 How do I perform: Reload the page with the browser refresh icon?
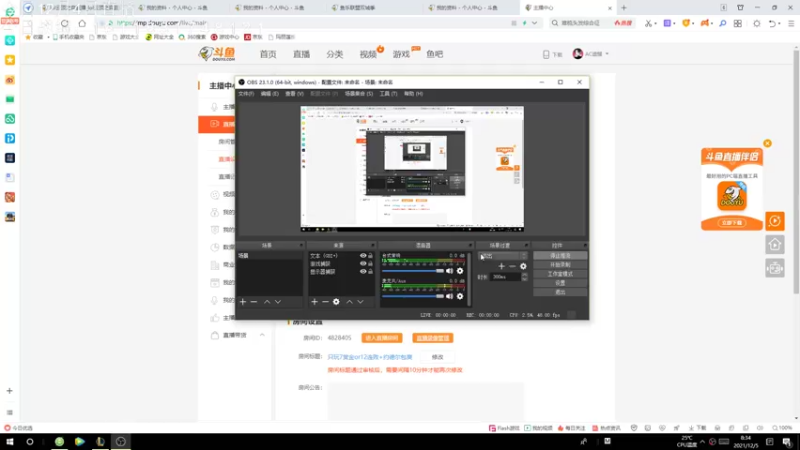coord(64,23)
